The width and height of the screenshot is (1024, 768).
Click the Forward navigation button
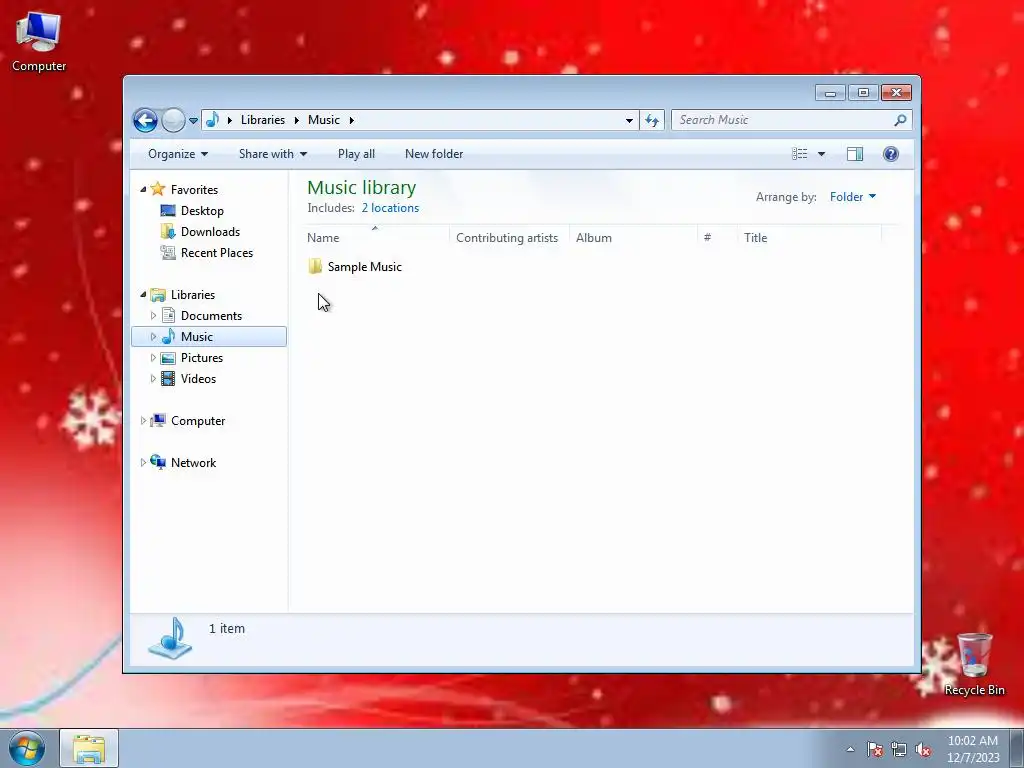coord(173,120)
